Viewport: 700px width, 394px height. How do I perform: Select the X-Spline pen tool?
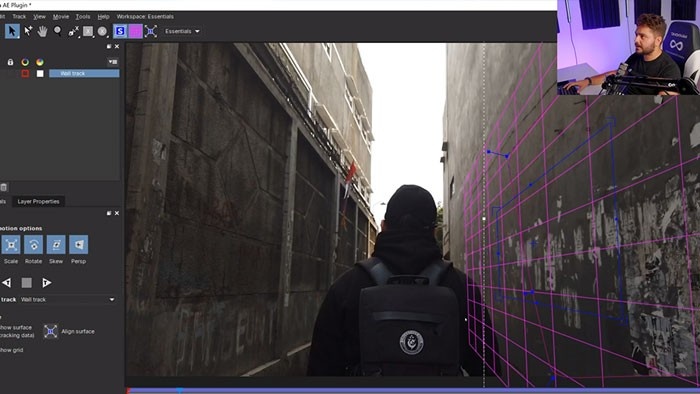[73, 31]
